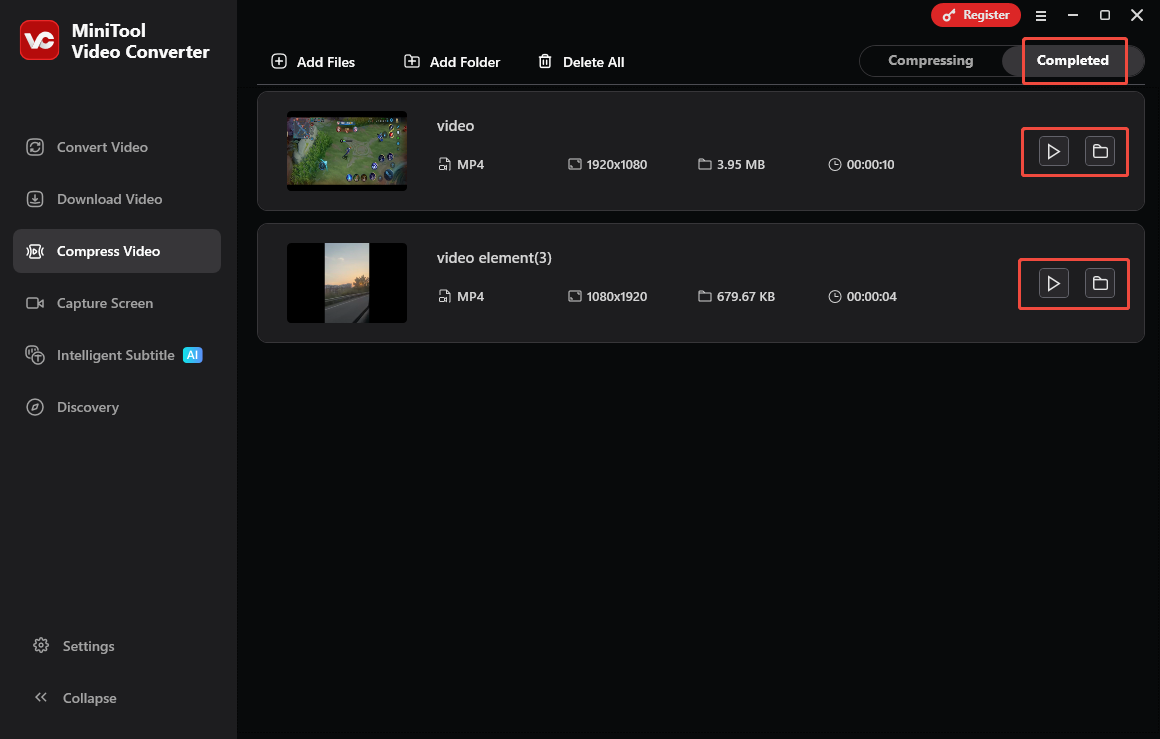Click the 'video' game thumbnail
Screen dimensions: 1160x739
pos(347,151)
